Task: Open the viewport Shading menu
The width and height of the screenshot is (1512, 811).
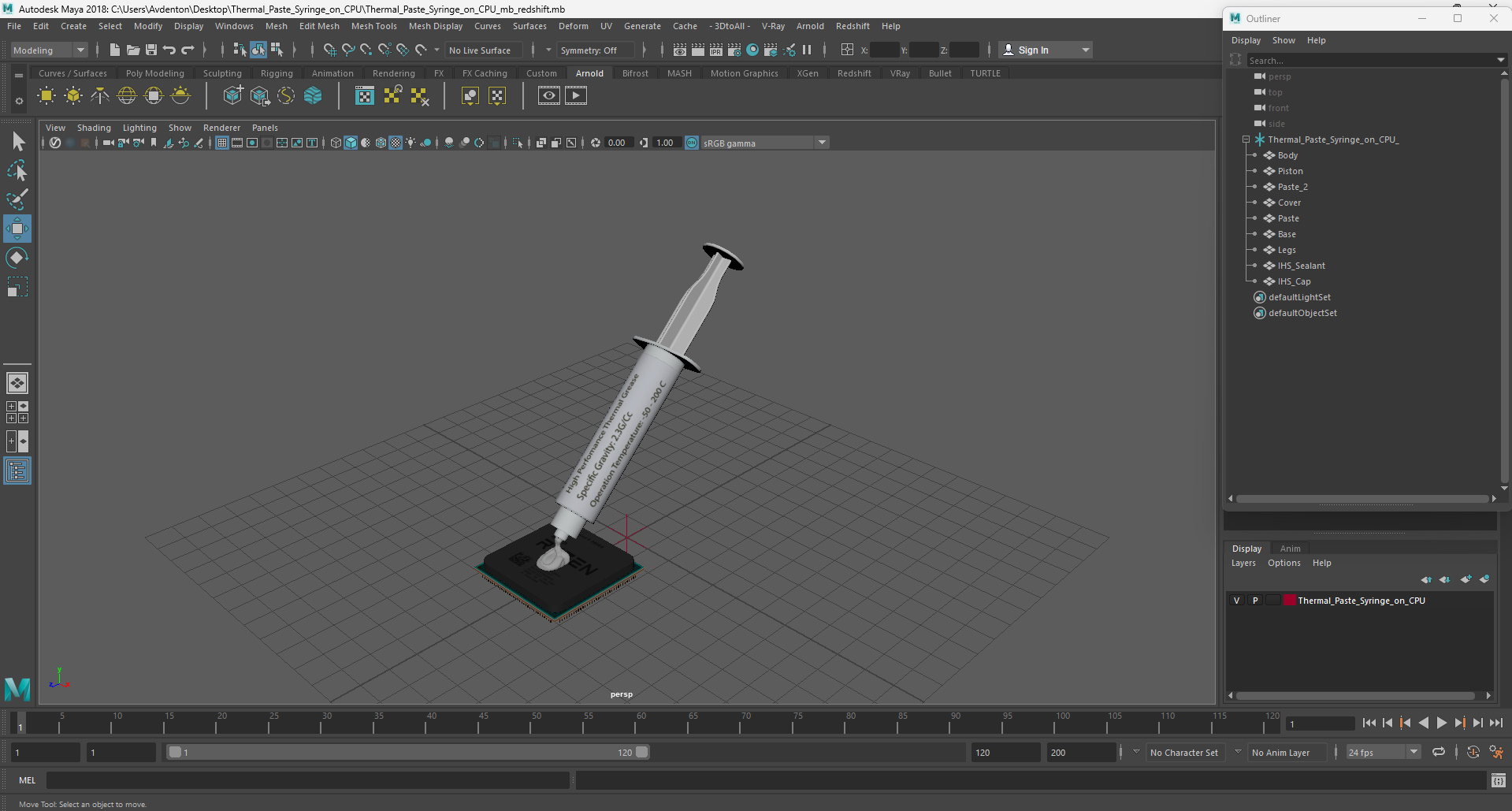Action: coord(94,128)
